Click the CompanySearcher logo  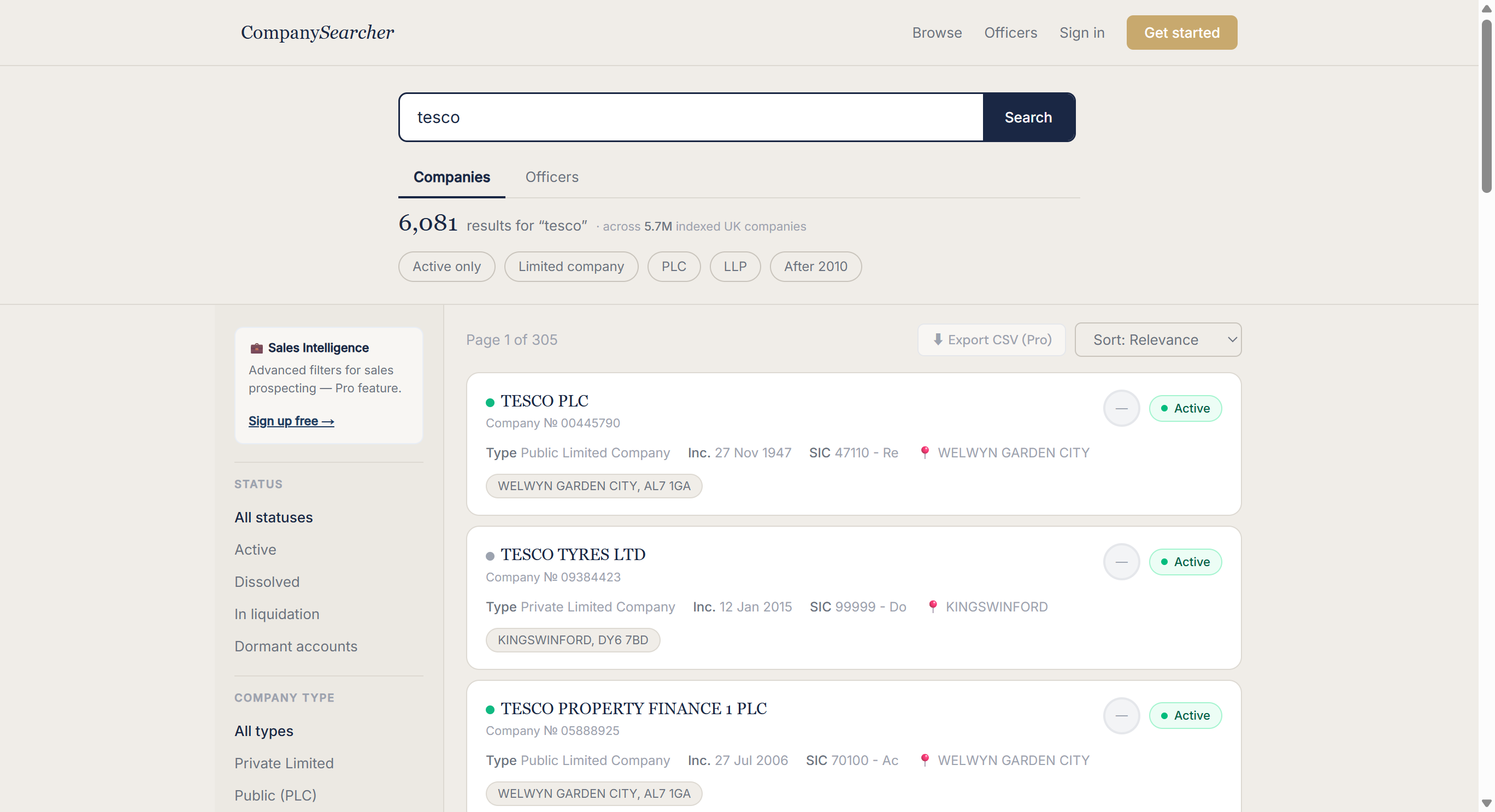point(317,32)
